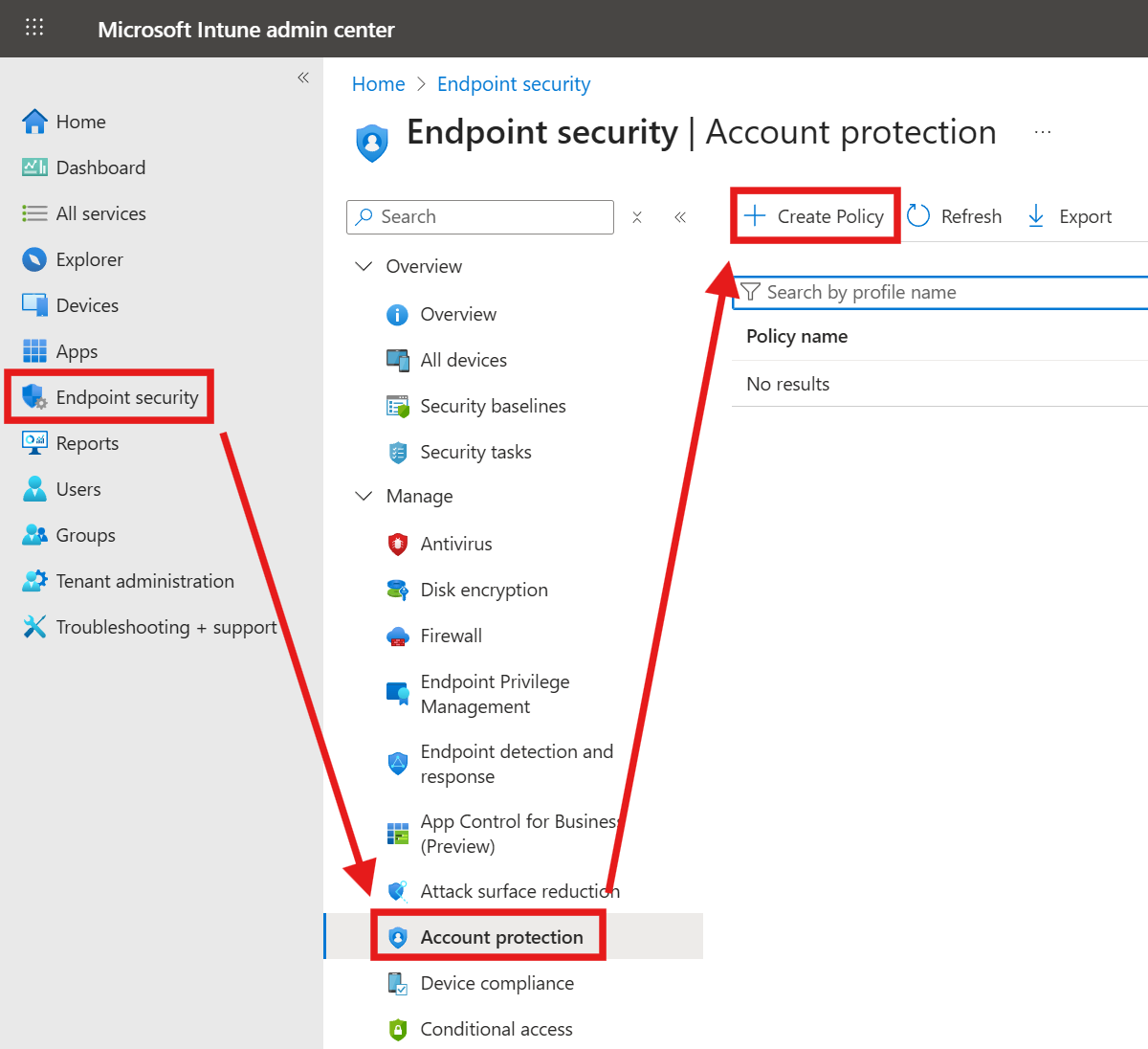1148x1049 pixels.
Task: Click the Microsoft Intune admin center title
Action: click(246, 30)
